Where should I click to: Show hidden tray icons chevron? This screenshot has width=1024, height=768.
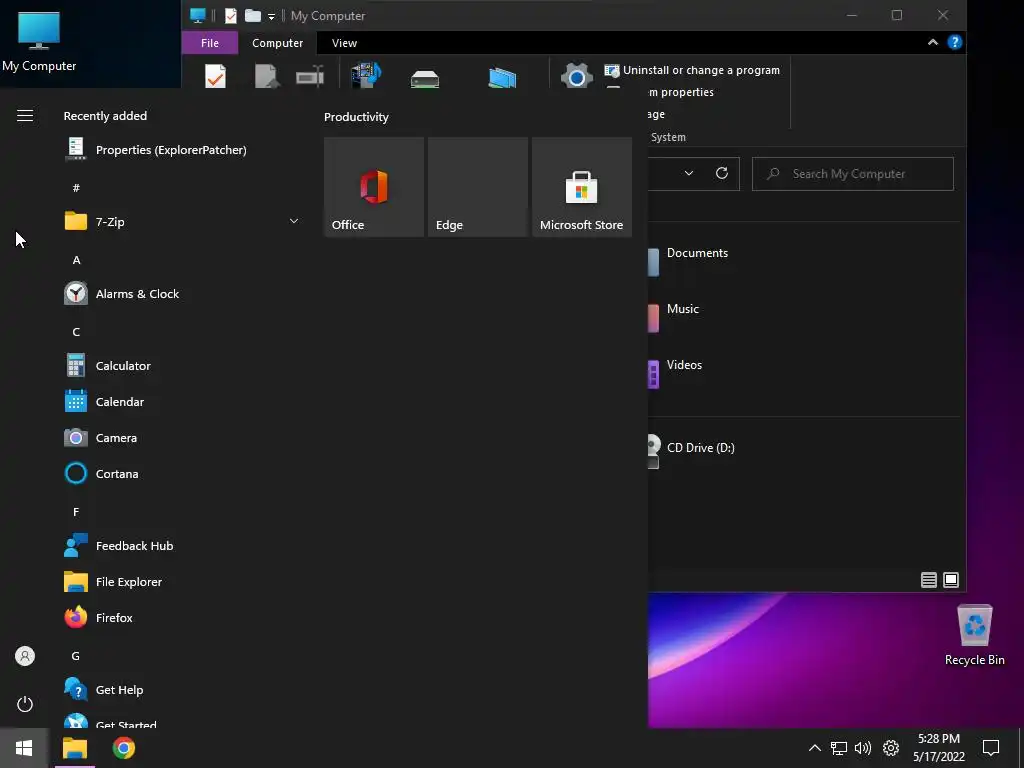814,748
